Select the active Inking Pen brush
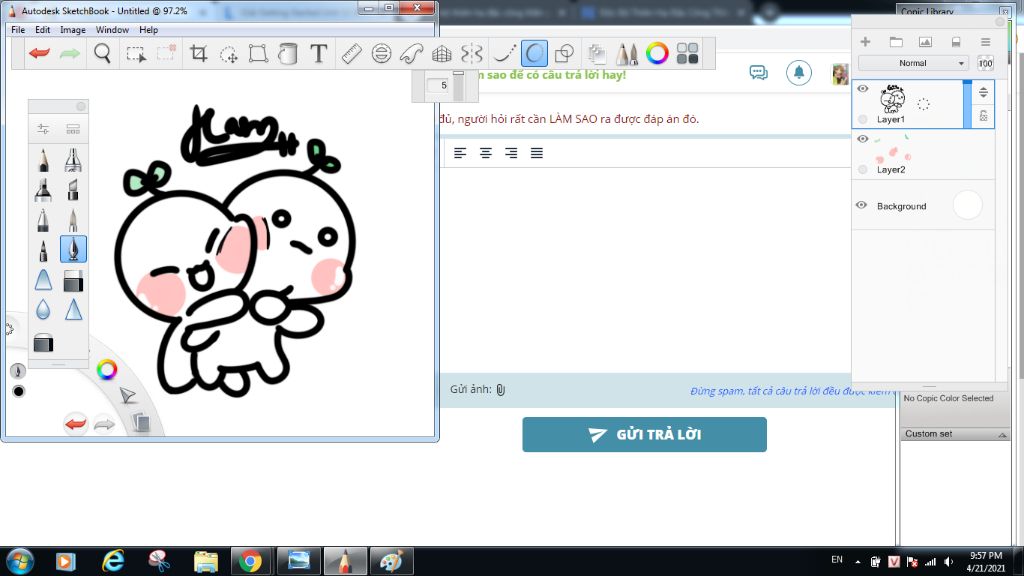Viewport: 1024px width, 576px height. [x=73, y=249]
